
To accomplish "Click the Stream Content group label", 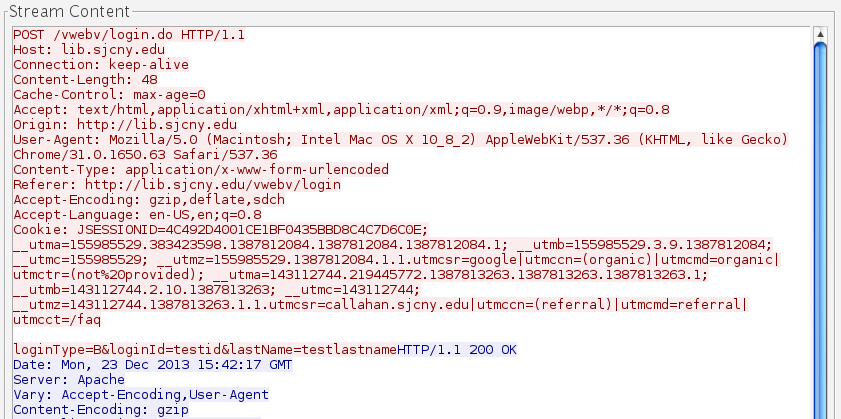I will [69, 11].
